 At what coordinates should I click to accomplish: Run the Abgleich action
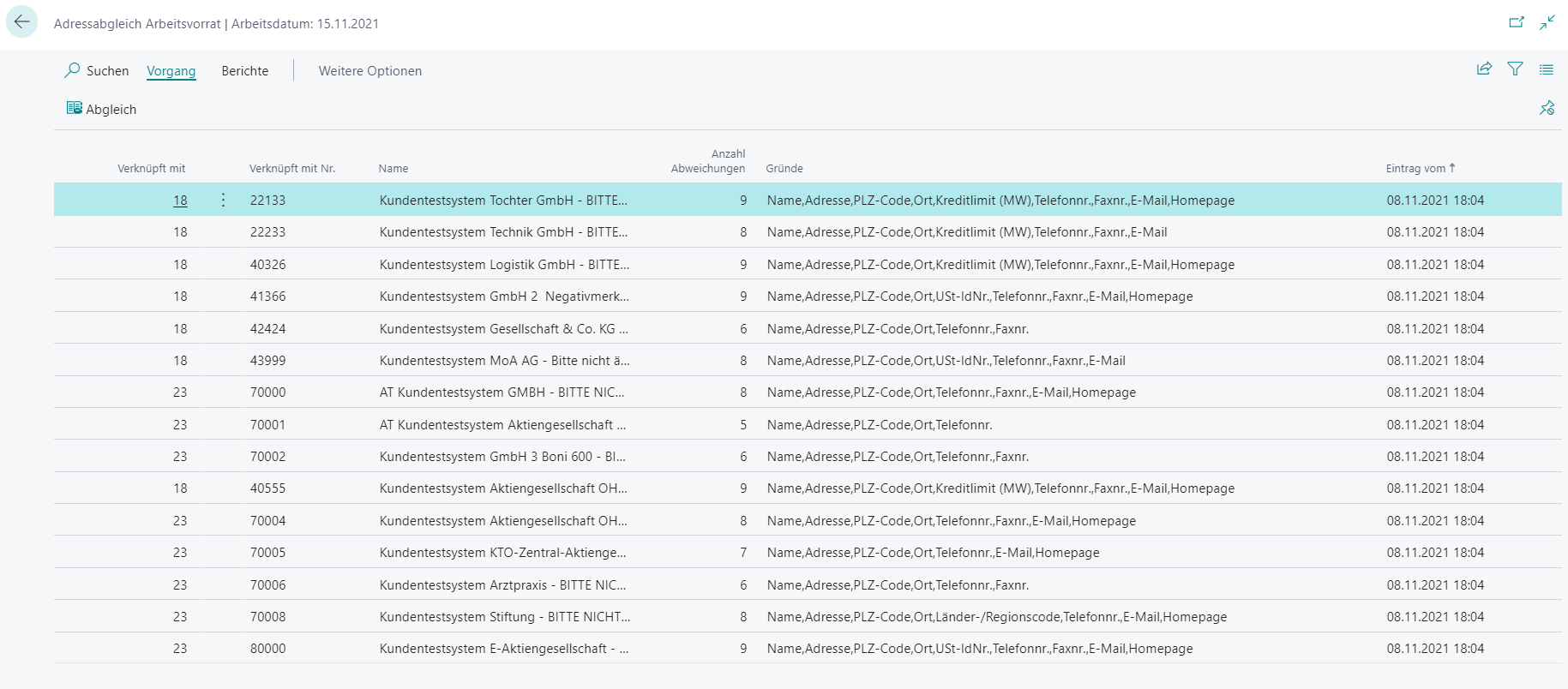coord(102,109)
